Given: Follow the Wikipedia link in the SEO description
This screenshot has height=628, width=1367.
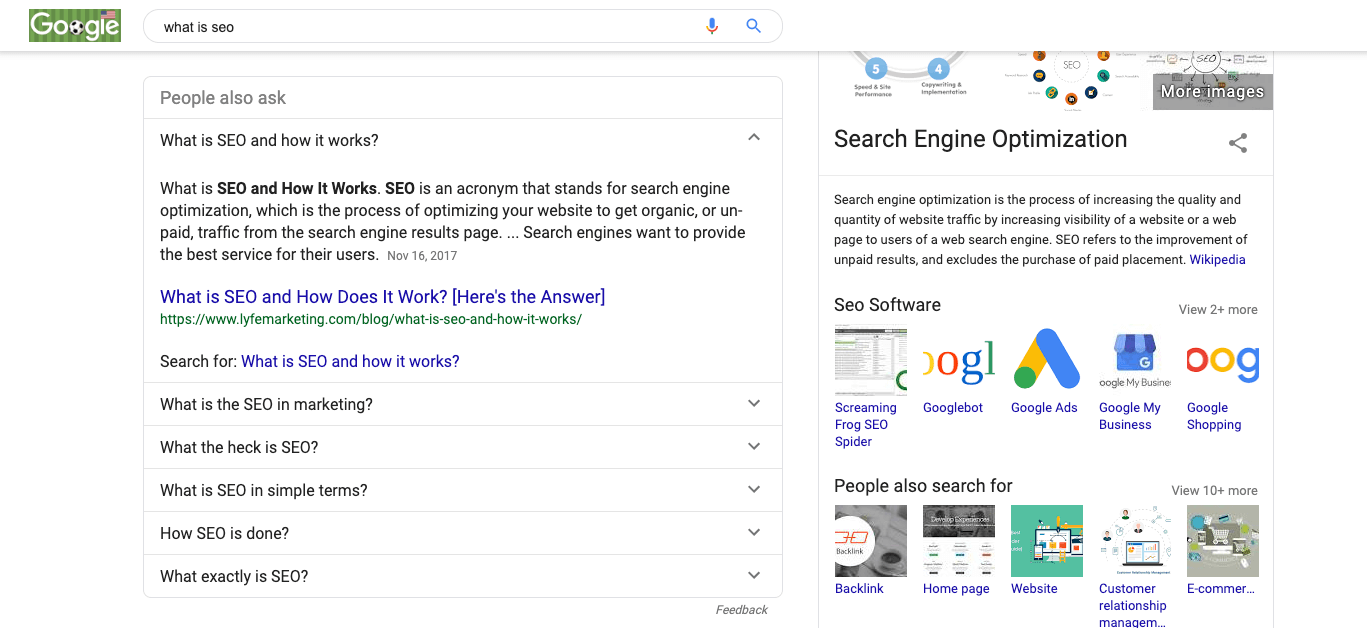Looking at the screenshot, I should [1217, 259].
